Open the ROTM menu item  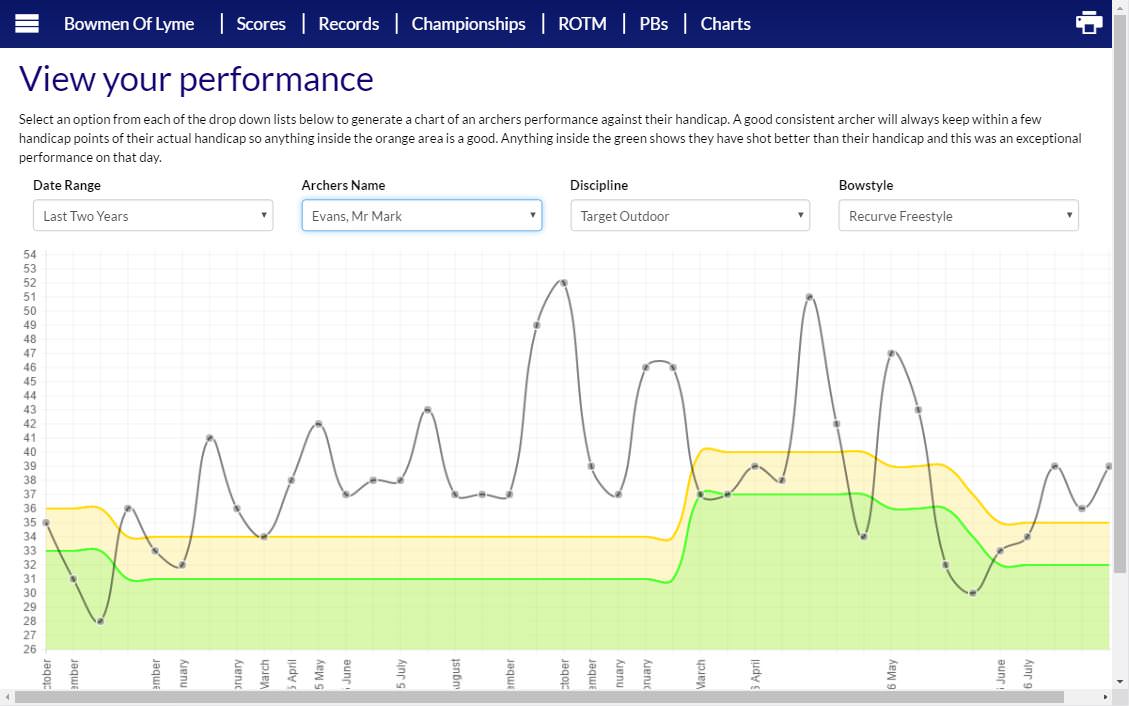coord(582,24)
